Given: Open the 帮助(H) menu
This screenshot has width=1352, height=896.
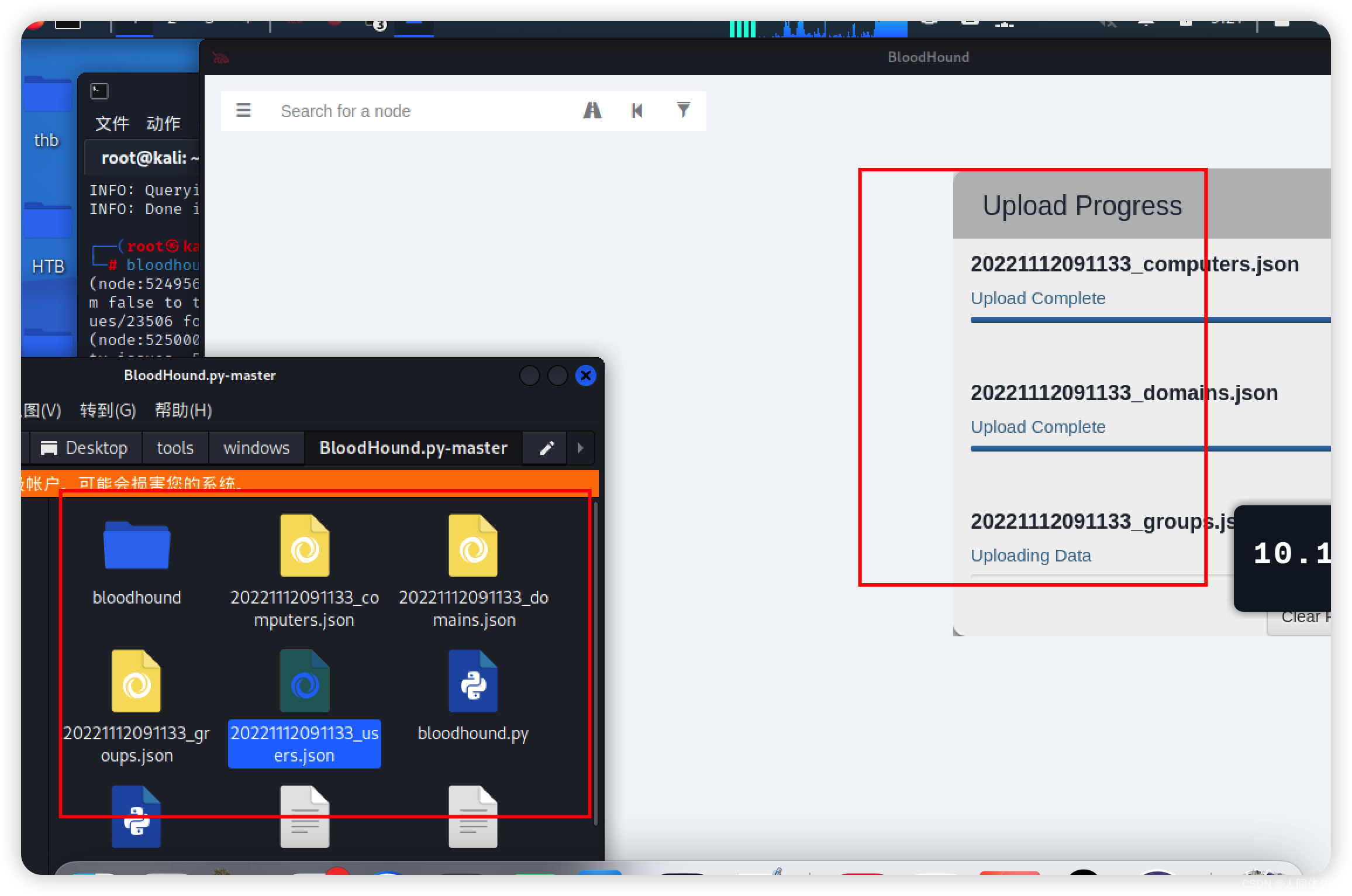Looking at the screenshot, I should pos(183,410).
